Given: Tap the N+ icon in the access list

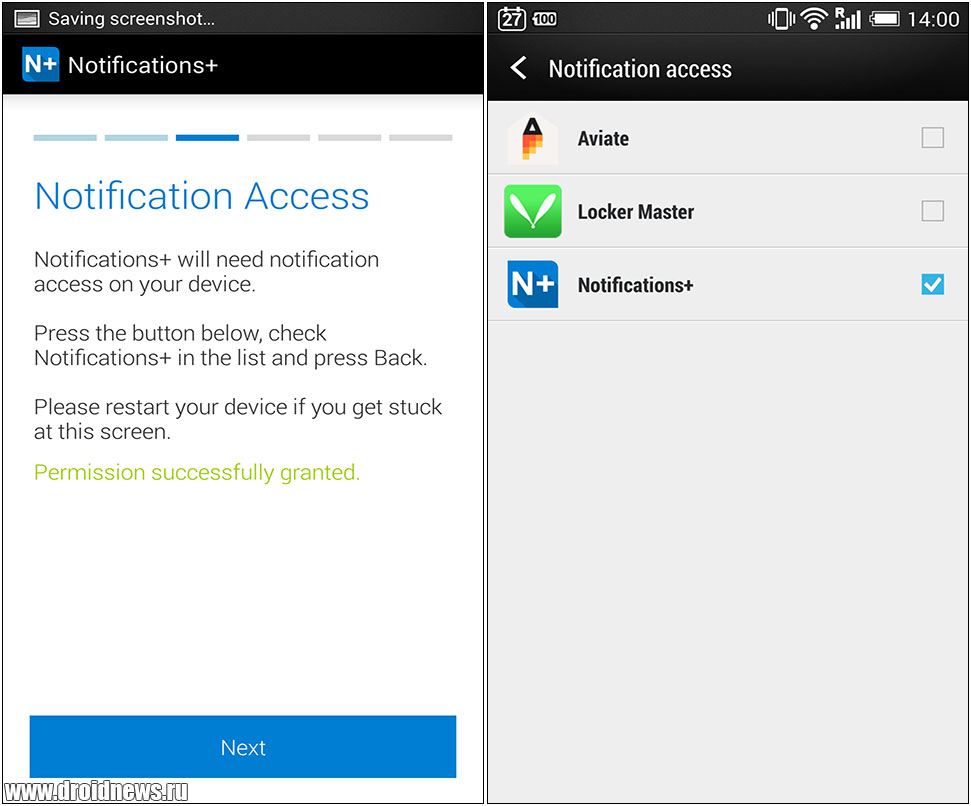Looking at the screenshot, I should pos(533,284).
